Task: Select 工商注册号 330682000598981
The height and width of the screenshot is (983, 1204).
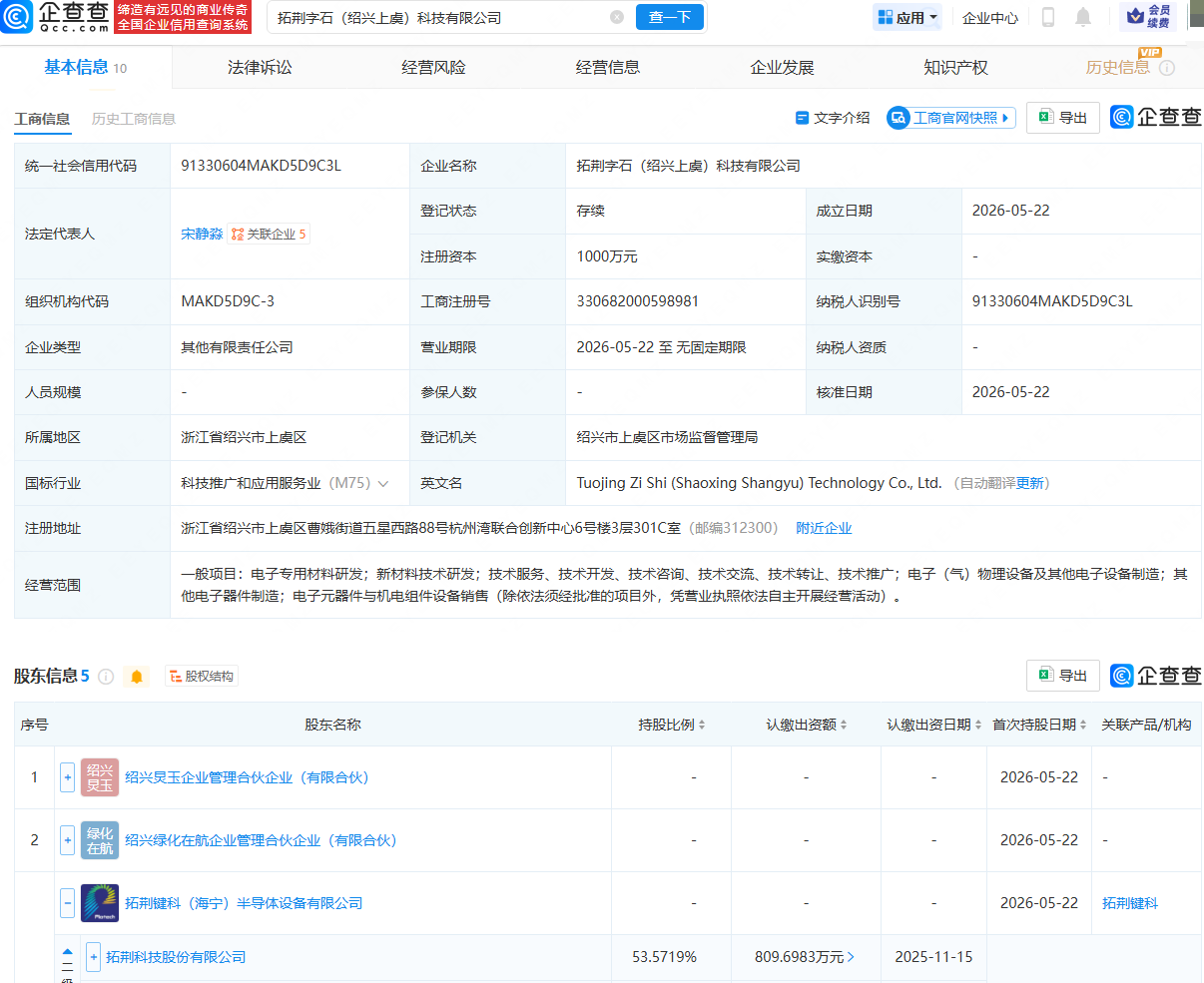Action: coord(638,301)
